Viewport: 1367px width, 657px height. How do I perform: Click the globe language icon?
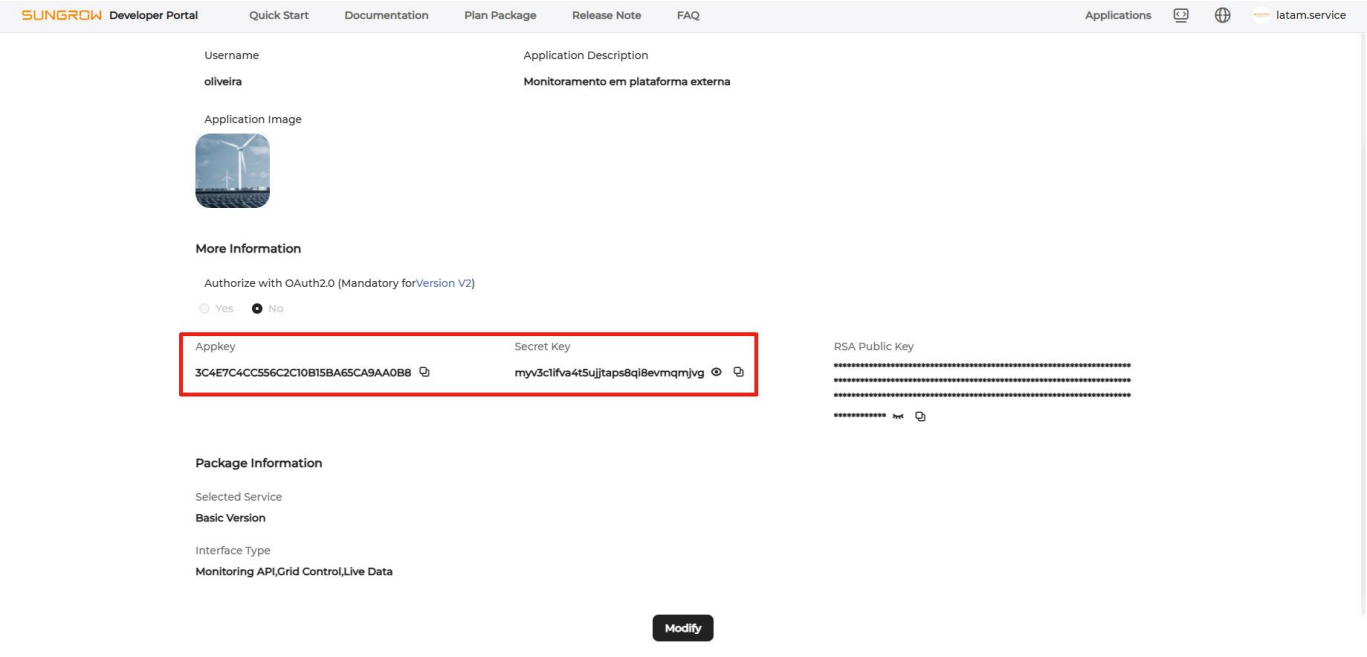(1222, 15)
